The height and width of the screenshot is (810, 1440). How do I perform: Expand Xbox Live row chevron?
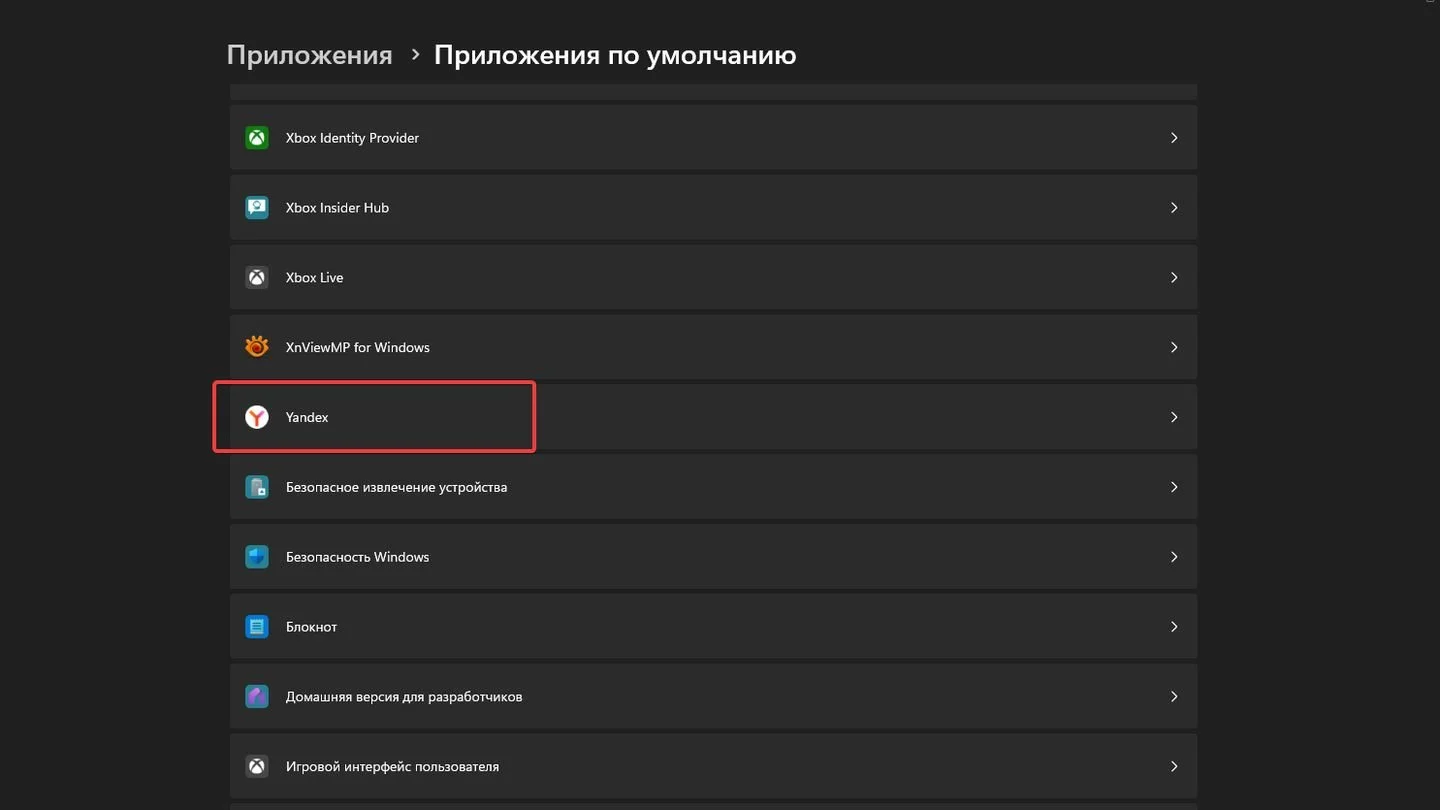pos(1174,278)
